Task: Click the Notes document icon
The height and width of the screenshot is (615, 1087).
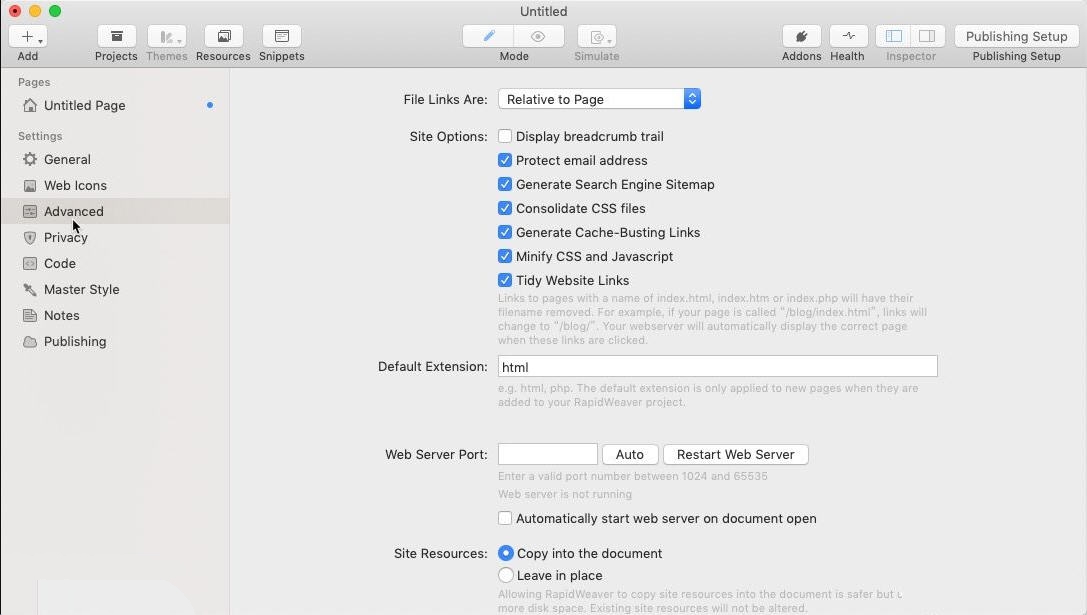Action: (30, 315)
